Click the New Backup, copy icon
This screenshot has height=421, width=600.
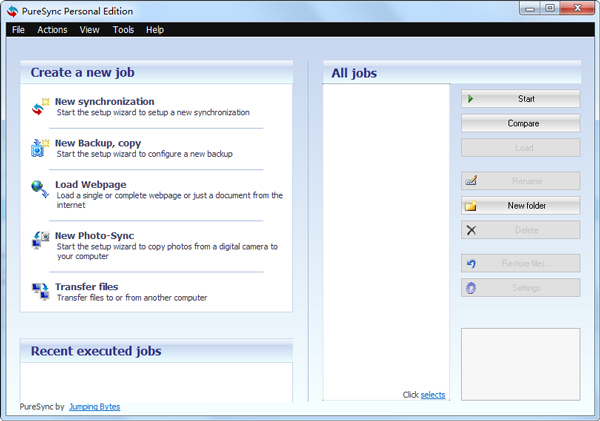click(x=40, y=148)
